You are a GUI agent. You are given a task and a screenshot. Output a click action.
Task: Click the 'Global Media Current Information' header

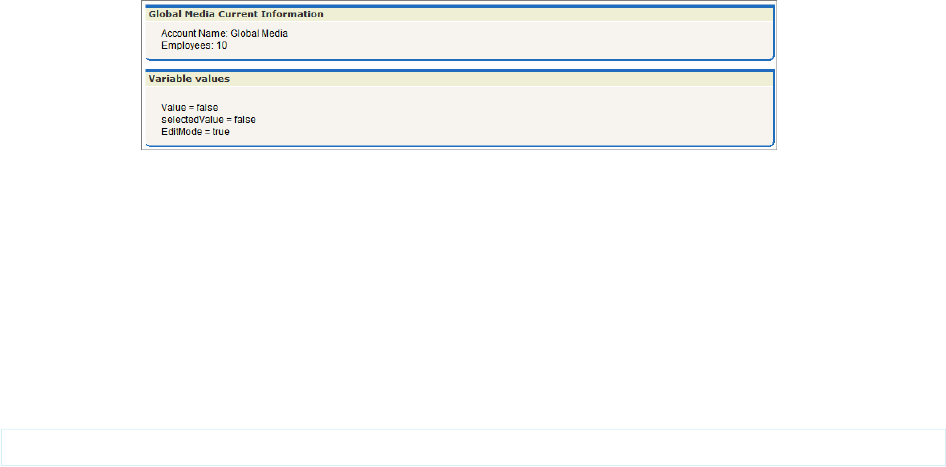(x=236, y=14)
